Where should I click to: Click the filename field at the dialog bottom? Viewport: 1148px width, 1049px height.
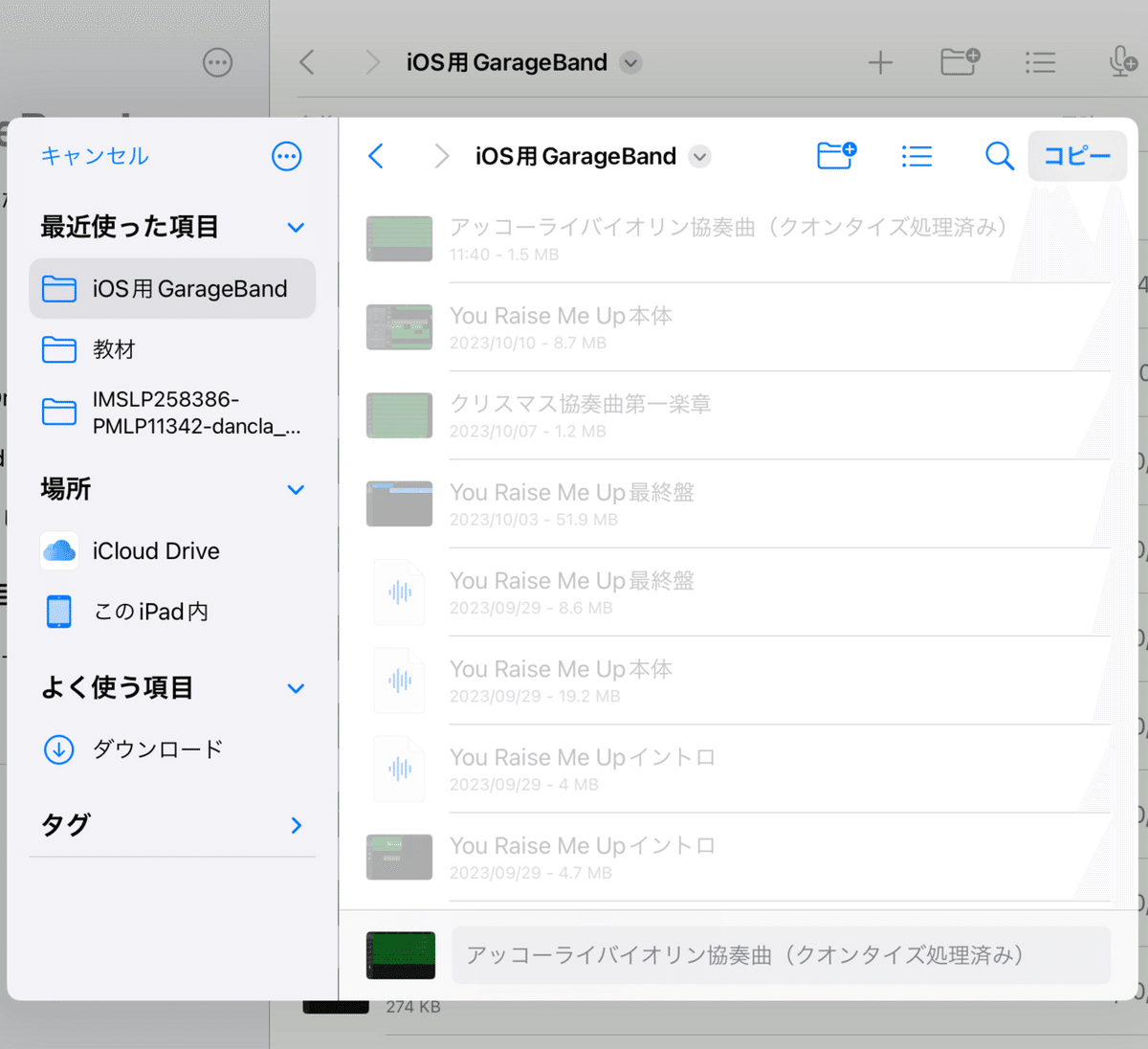(781, 955)
